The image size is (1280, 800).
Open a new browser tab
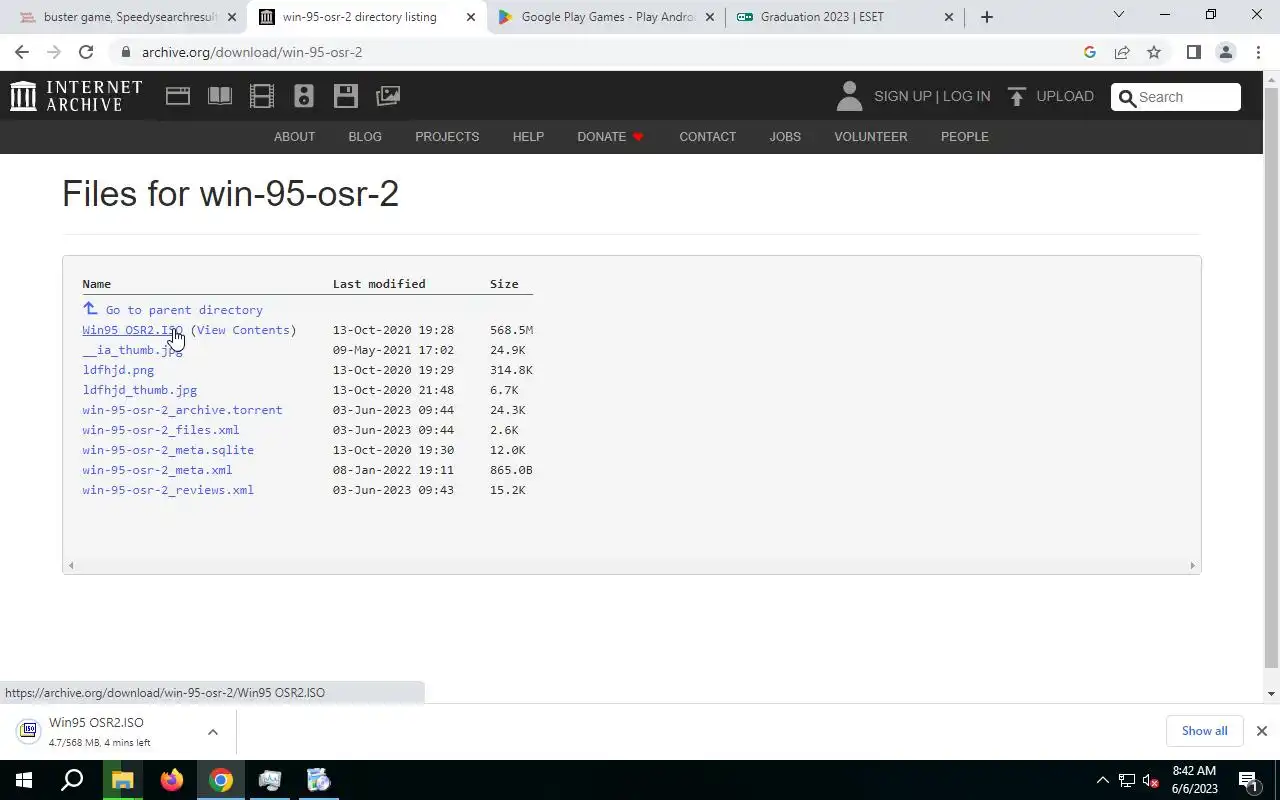tap(987, 17)
